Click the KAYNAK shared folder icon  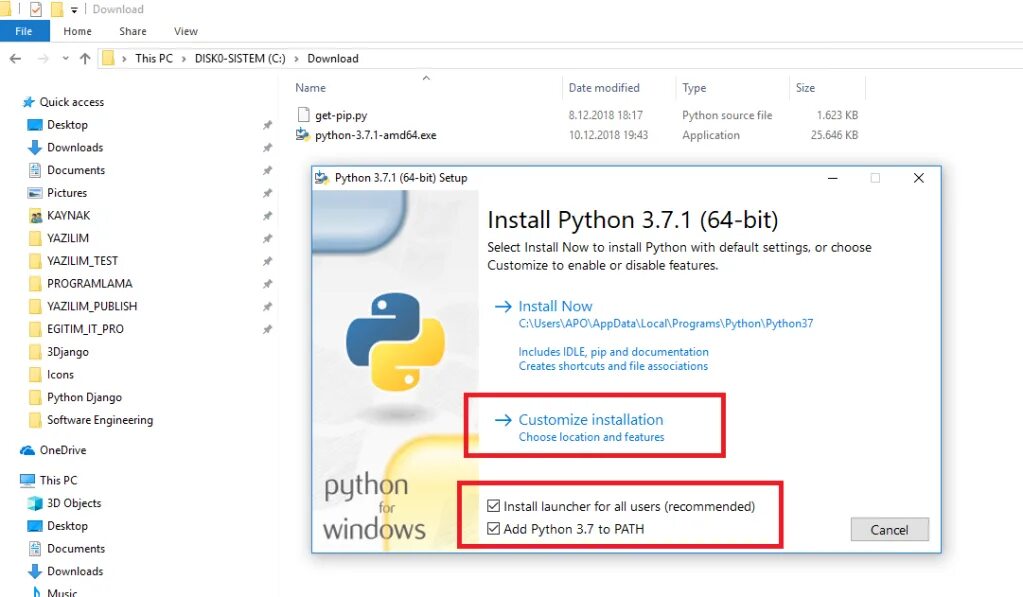click(35, 216)
